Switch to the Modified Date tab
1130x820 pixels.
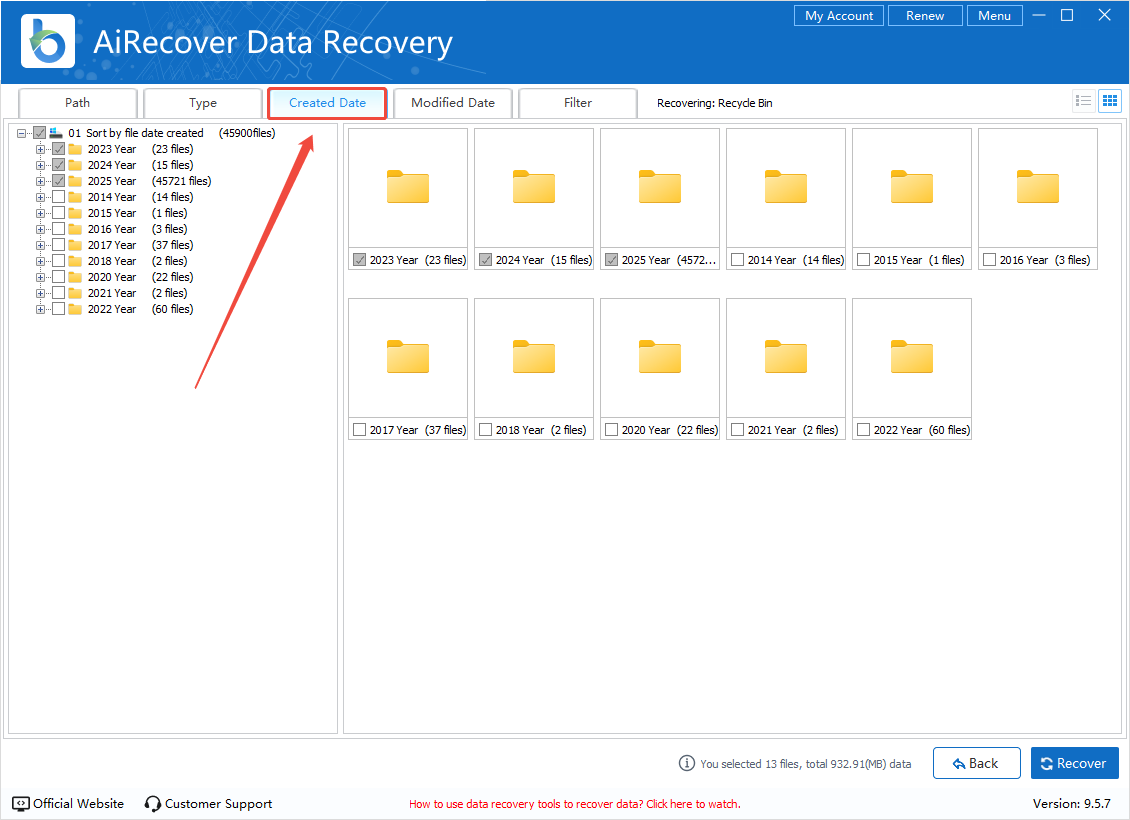tap(452, 103)
